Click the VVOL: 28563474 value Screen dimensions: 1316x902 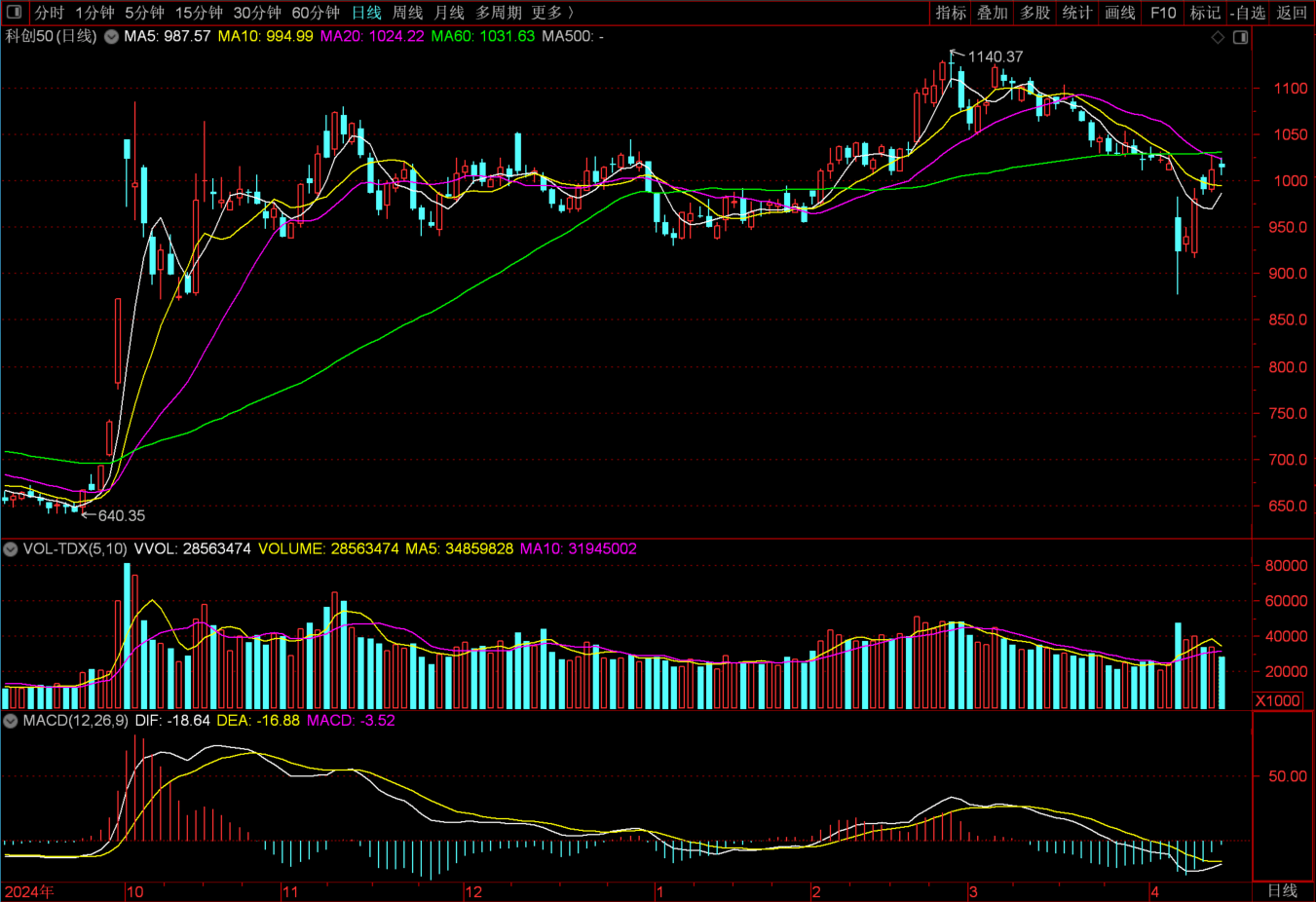192,549
